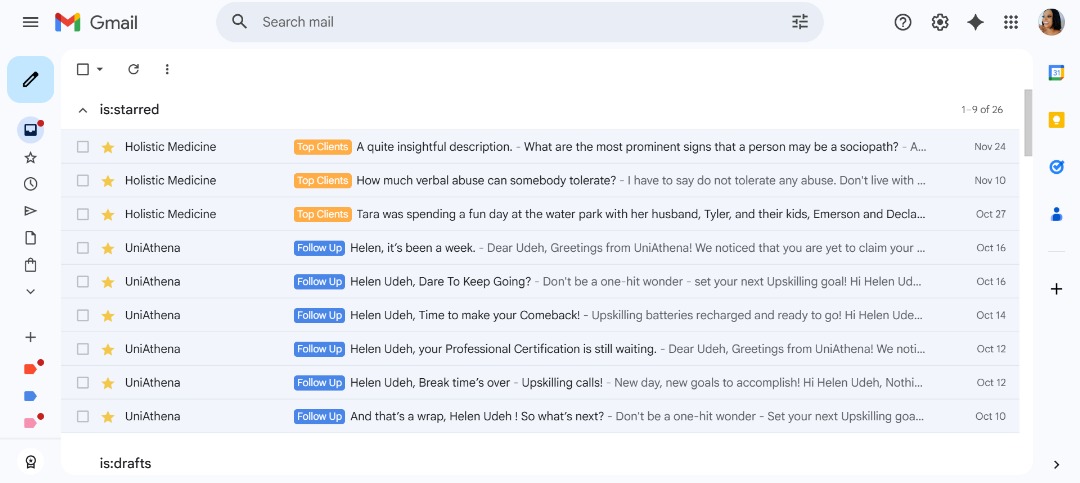Tick checkbox for UniAthena Oct 10 email
1080x483 pixels.
(83, 416)
